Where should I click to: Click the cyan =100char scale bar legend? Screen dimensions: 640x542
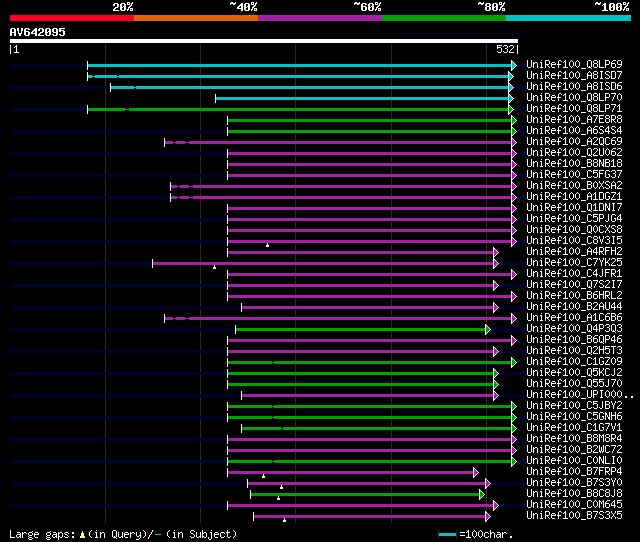point(447,535)
